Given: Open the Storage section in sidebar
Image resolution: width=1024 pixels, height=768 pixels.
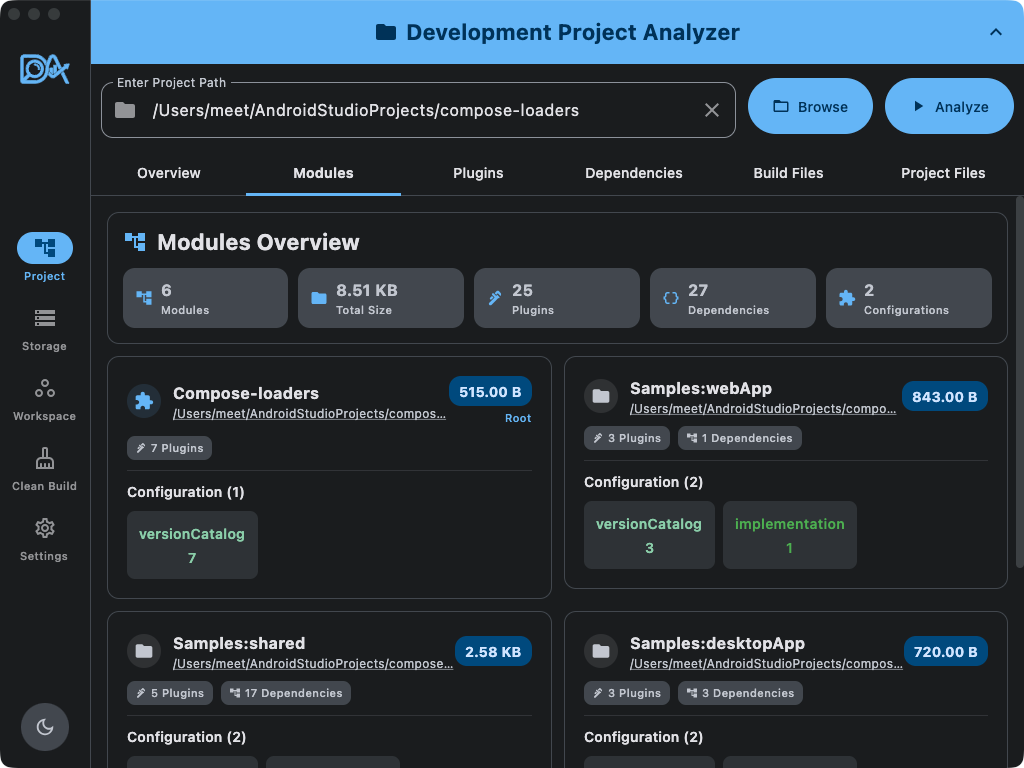Looking at the screenshot, I should [44, 330].
